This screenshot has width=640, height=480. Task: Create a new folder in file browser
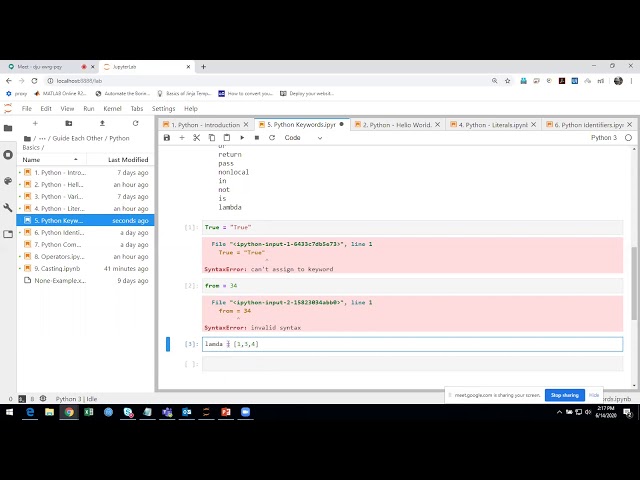tap(69, 123)
